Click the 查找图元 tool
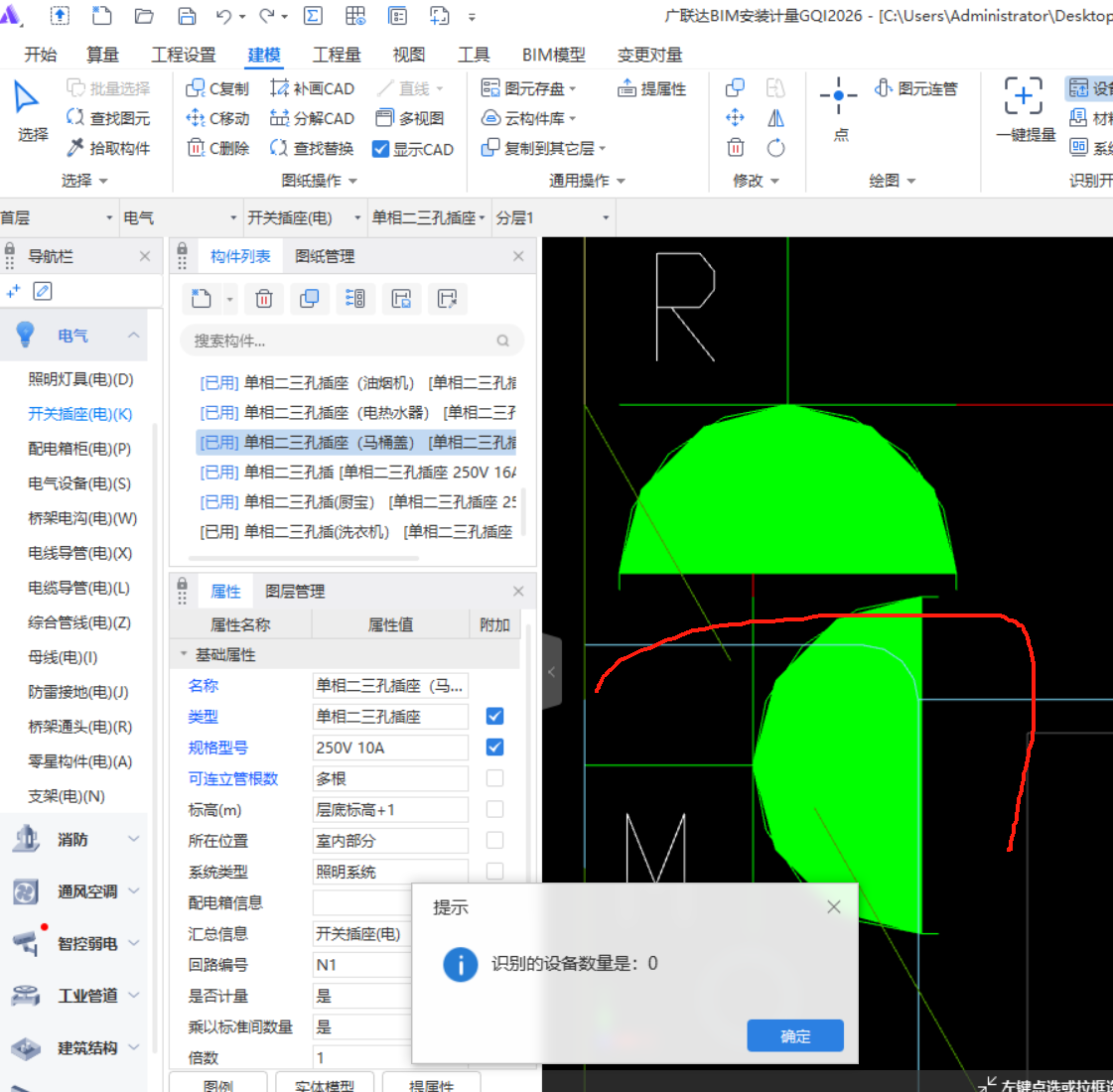 click(x=108, y=118)
